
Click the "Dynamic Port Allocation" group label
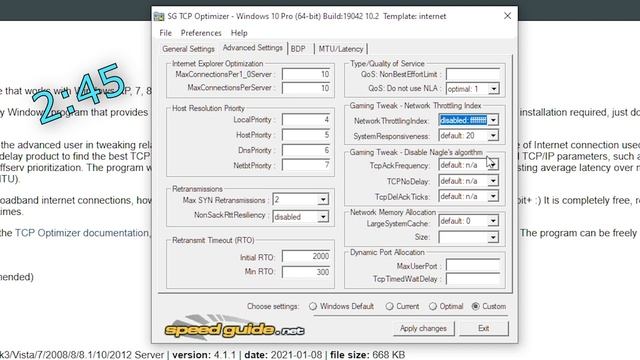[x=387, y=252]
